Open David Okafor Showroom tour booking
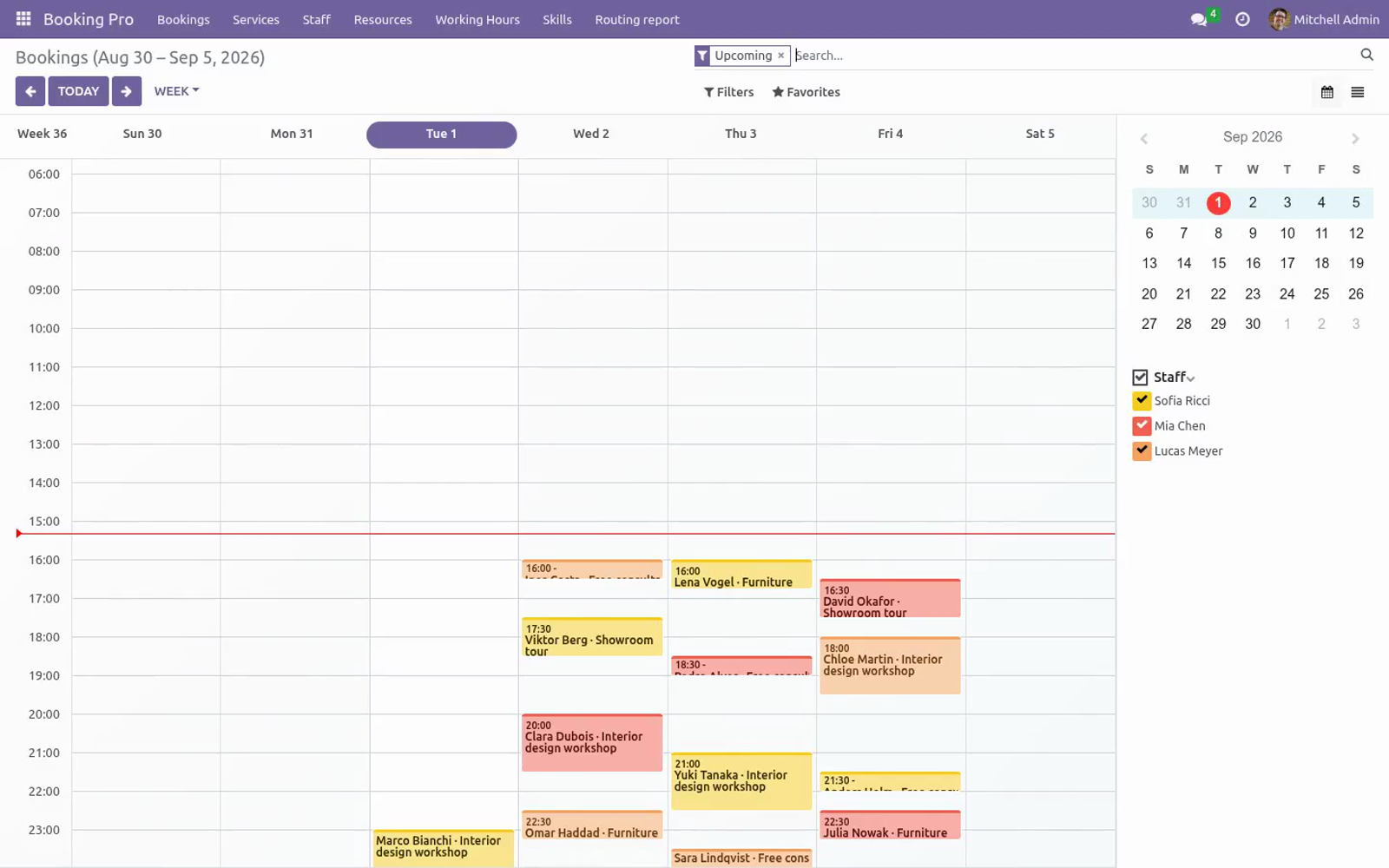1389x868 pixels. 890,599
